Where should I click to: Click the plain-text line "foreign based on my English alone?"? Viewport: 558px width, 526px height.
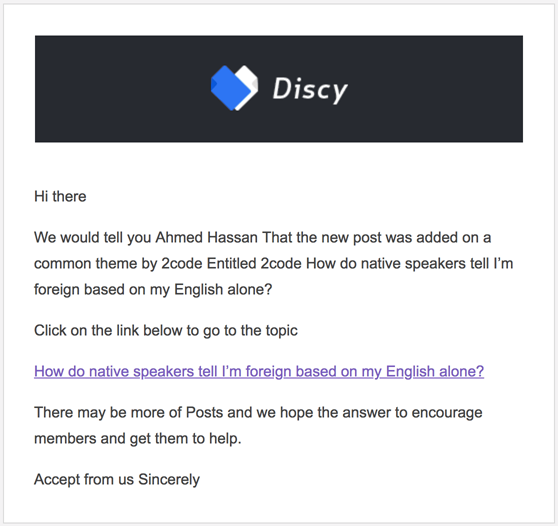[x=153, y=290]
